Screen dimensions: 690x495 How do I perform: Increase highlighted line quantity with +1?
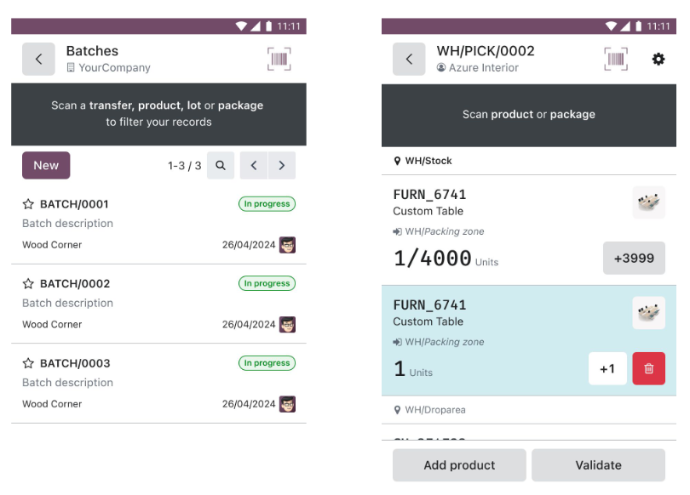point(608,369)
